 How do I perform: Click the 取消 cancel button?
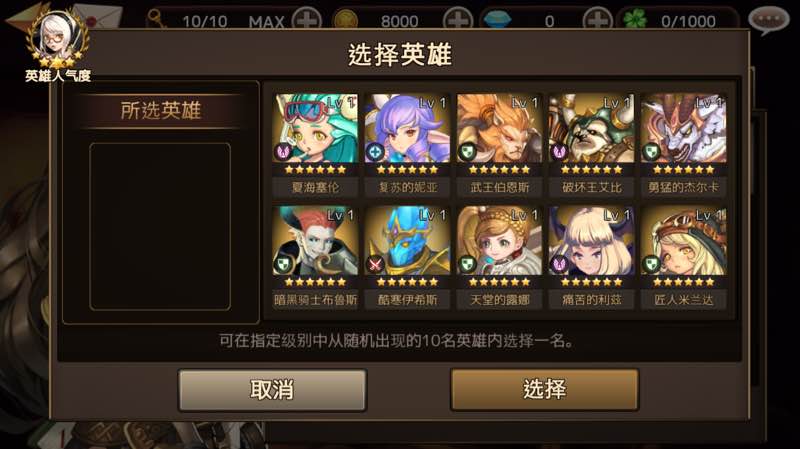[272, 390]
